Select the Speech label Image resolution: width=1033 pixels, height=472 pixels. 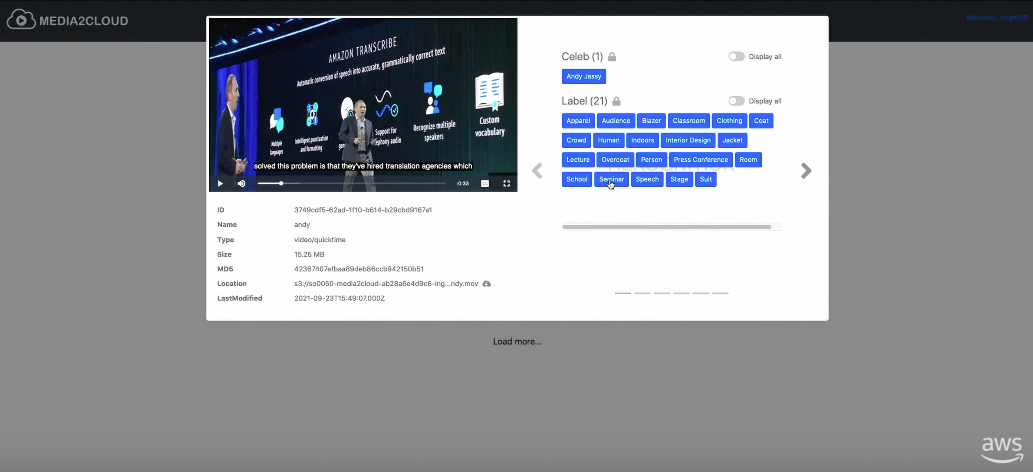tap(647, 179)
